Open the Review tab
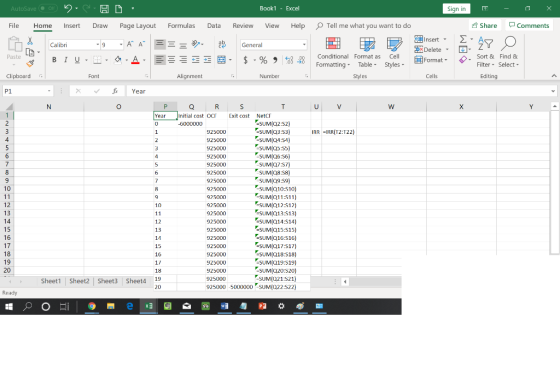The height and width of the screenshot is (376, 560). [x=243, y=26]
